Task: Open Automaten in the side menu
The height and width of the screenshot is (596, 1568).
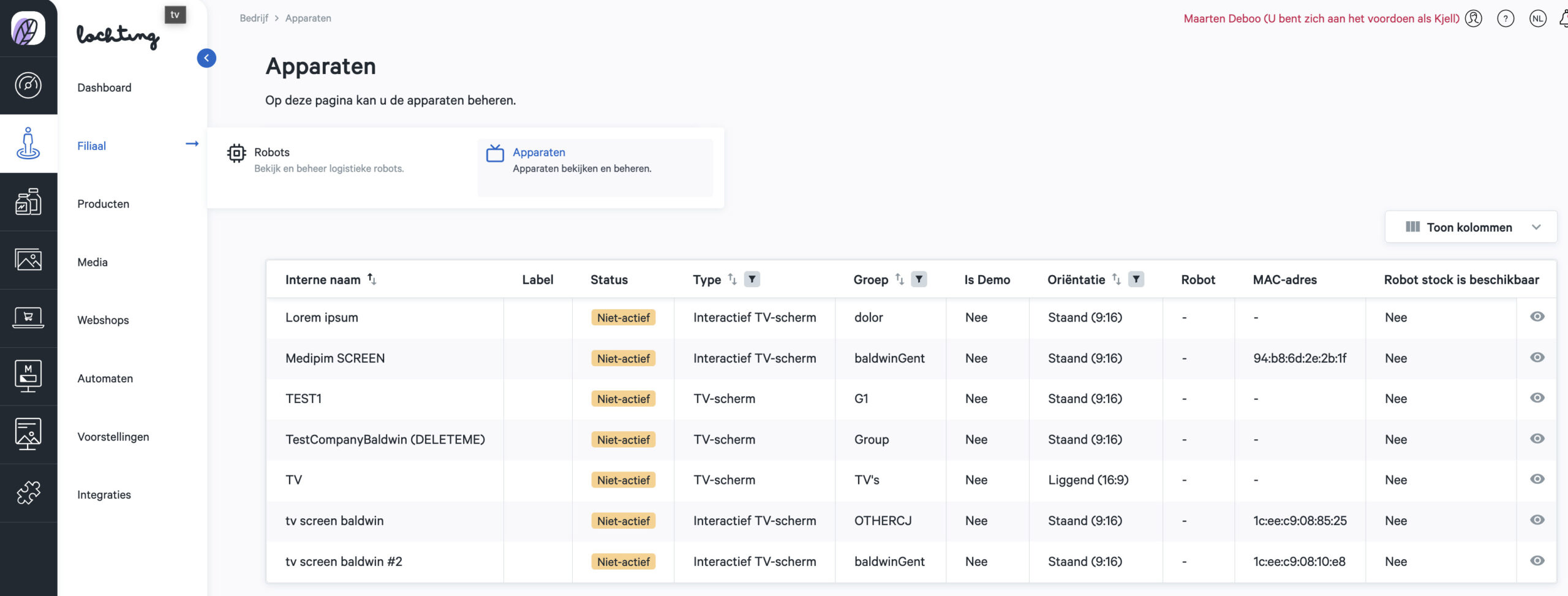Action: click(105, 379)
